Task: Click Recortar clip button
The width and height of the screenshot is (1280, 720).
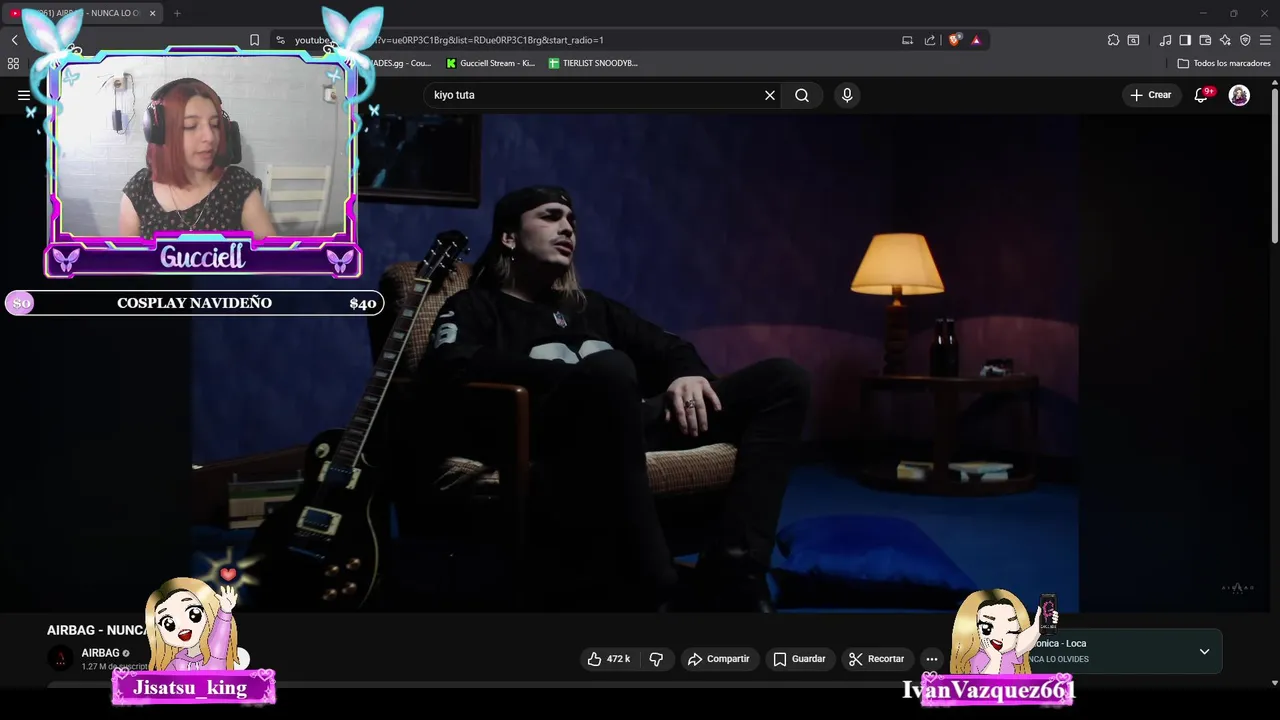Action: [x=876, y=659]
